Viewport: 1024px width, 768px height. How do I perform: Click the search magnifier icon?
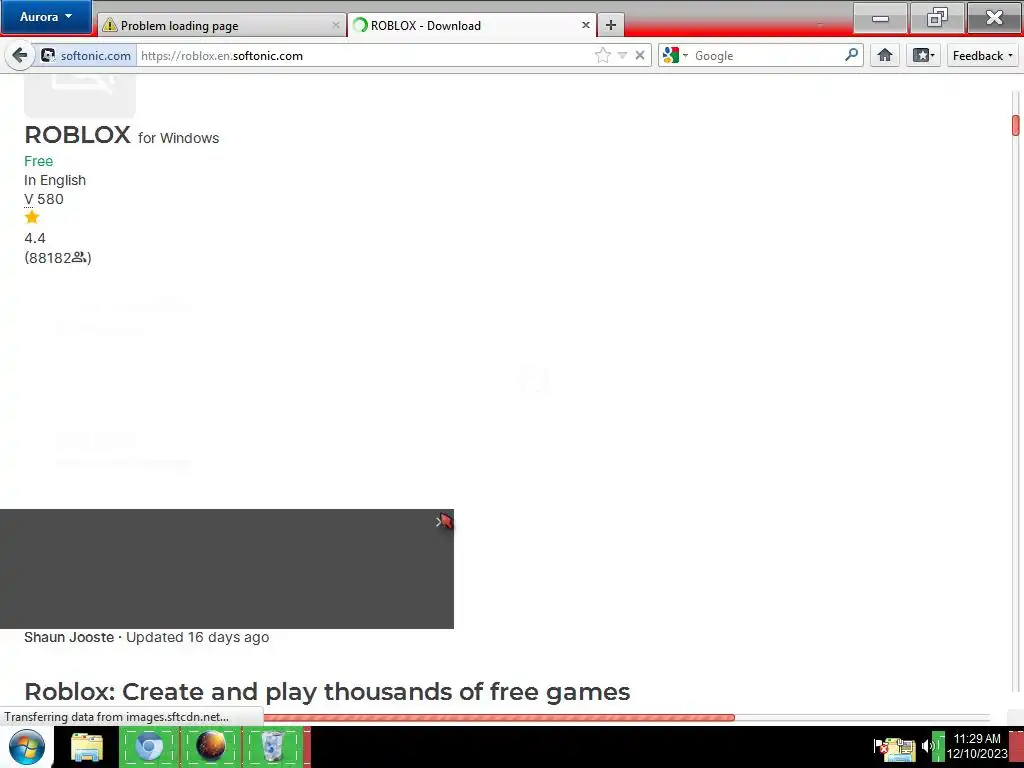(x=851, y=55)
